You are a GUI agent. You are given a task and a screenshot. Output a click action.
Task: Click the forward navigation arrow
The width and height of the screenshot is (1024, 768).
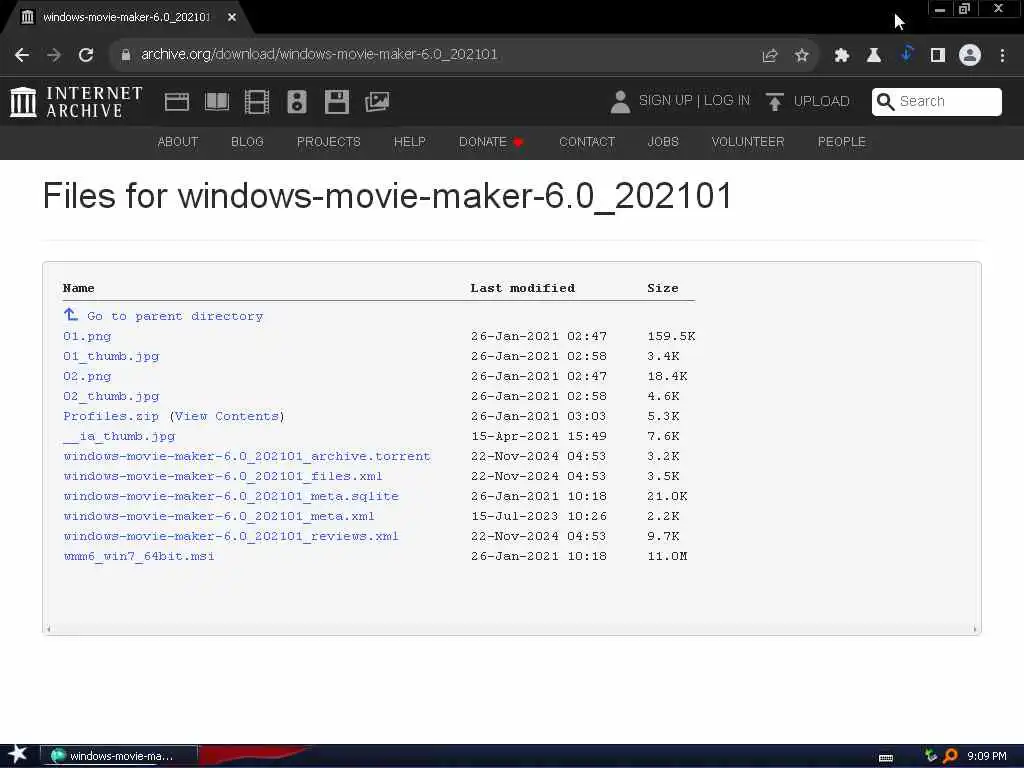coord(54,56)
